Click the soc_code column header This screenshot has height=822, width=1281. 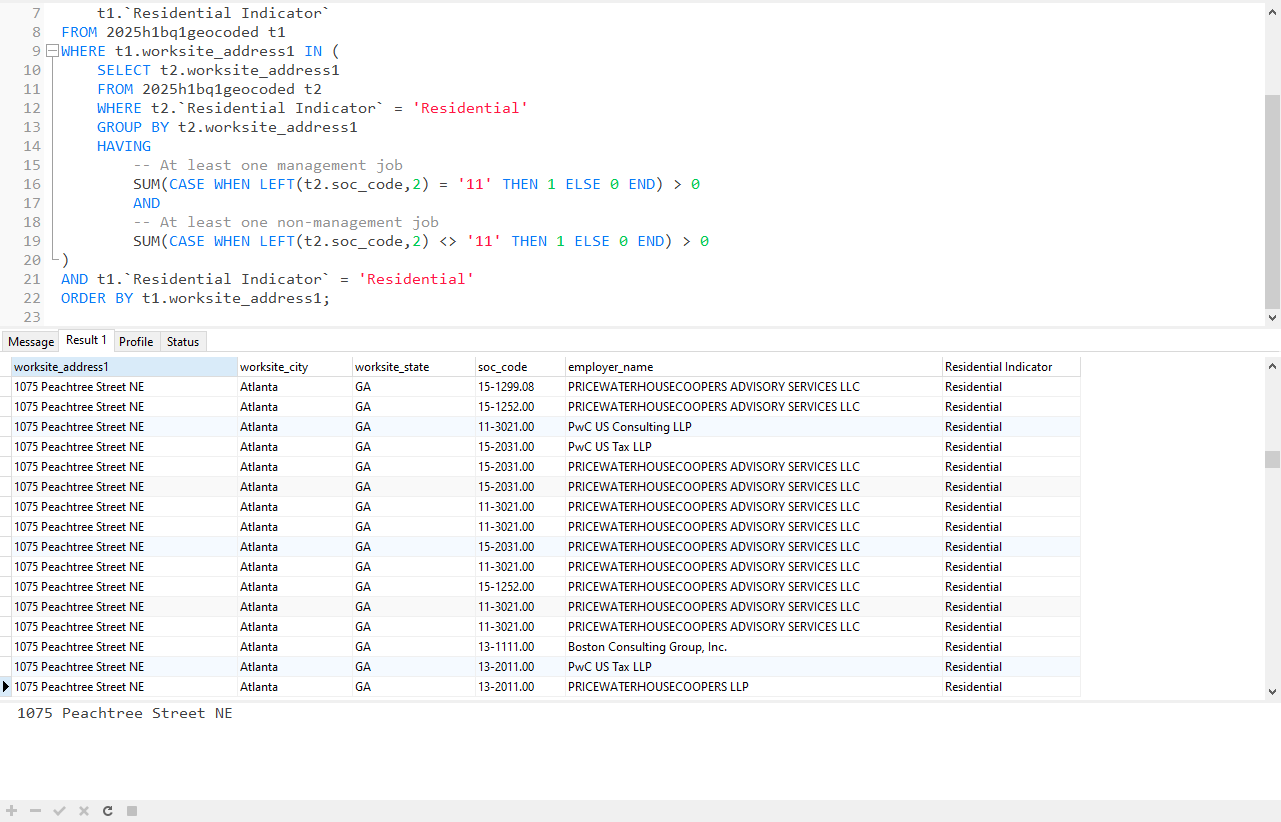(520, 367)
